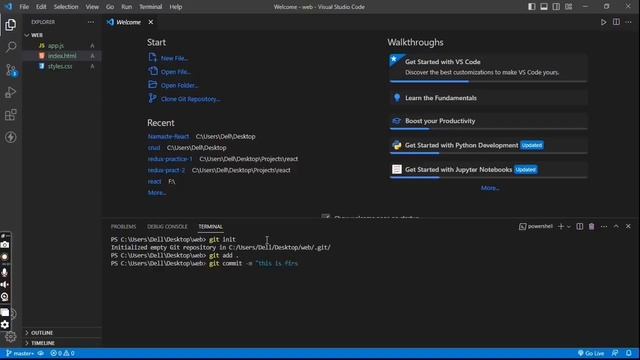
Task: Open the Run and Debug view
Action: (11, 92)
